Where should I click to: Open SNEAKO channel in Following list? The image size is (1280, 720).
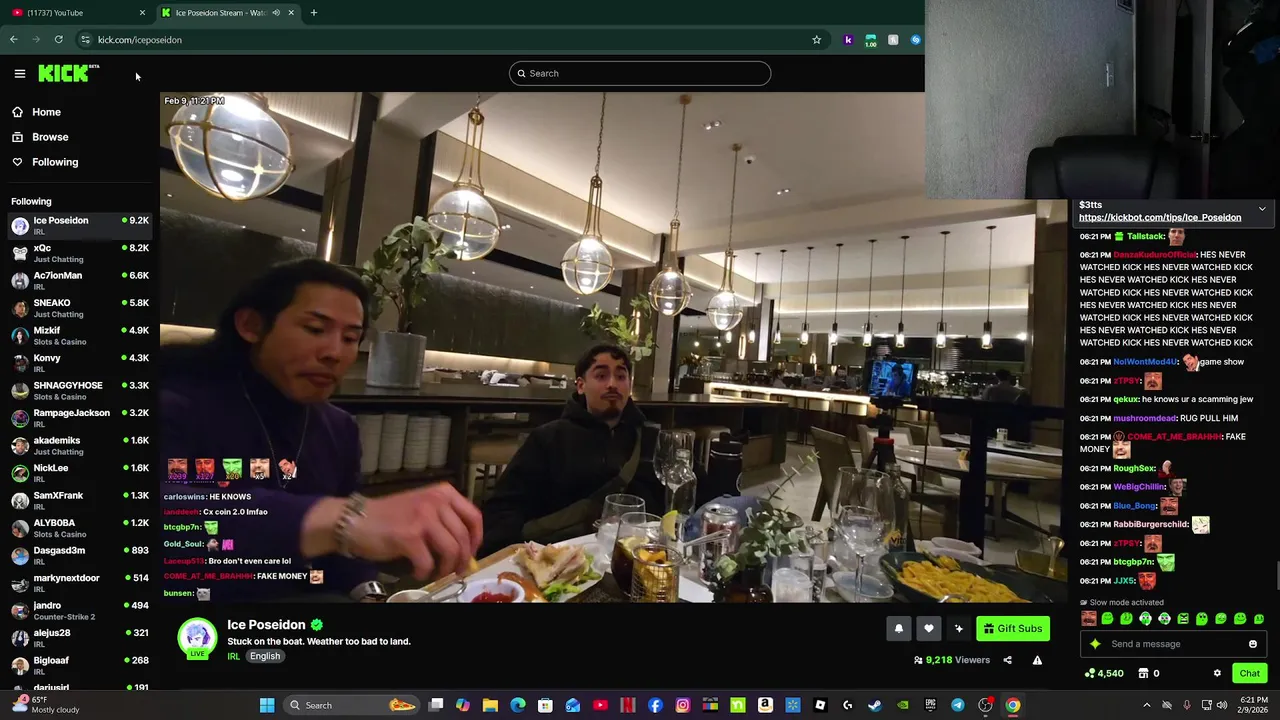pos(80,308)
